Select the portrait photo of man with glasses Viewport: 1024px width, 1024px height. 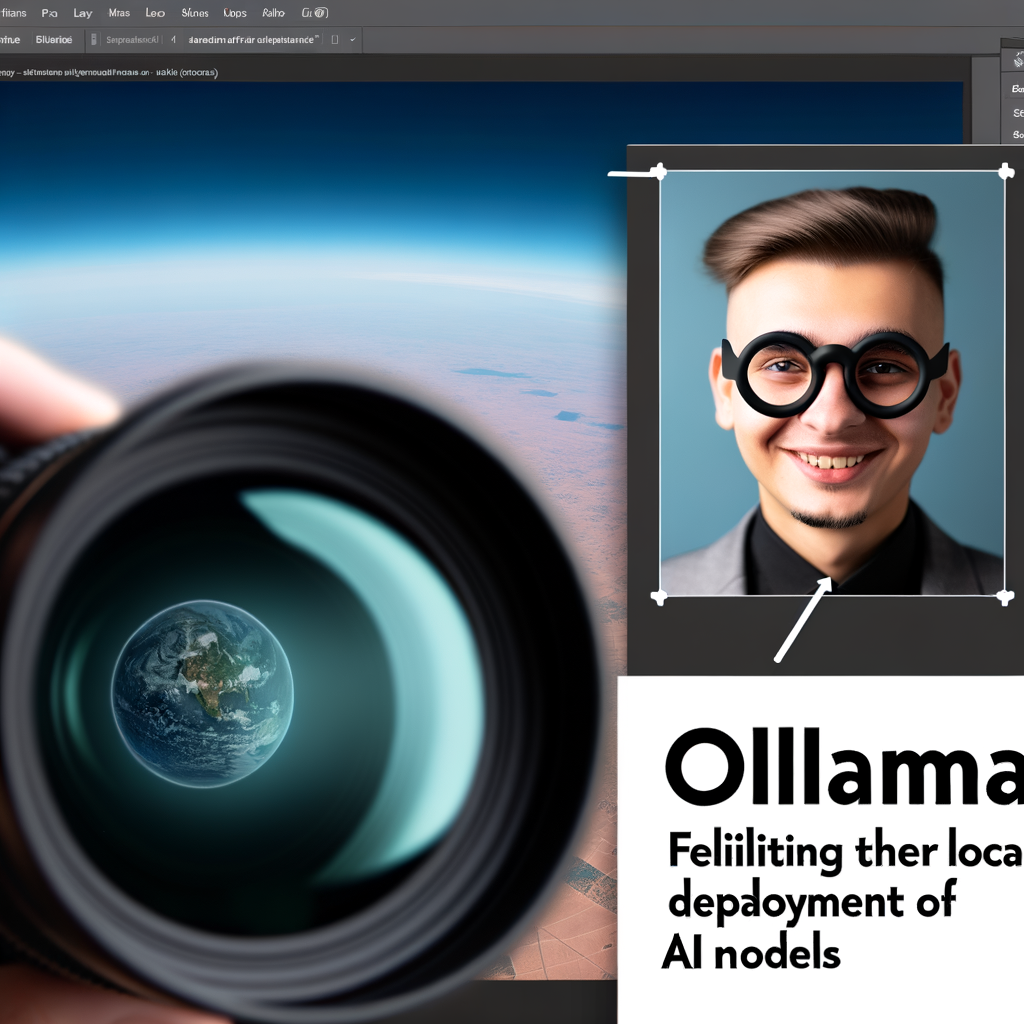click(832, 384)
